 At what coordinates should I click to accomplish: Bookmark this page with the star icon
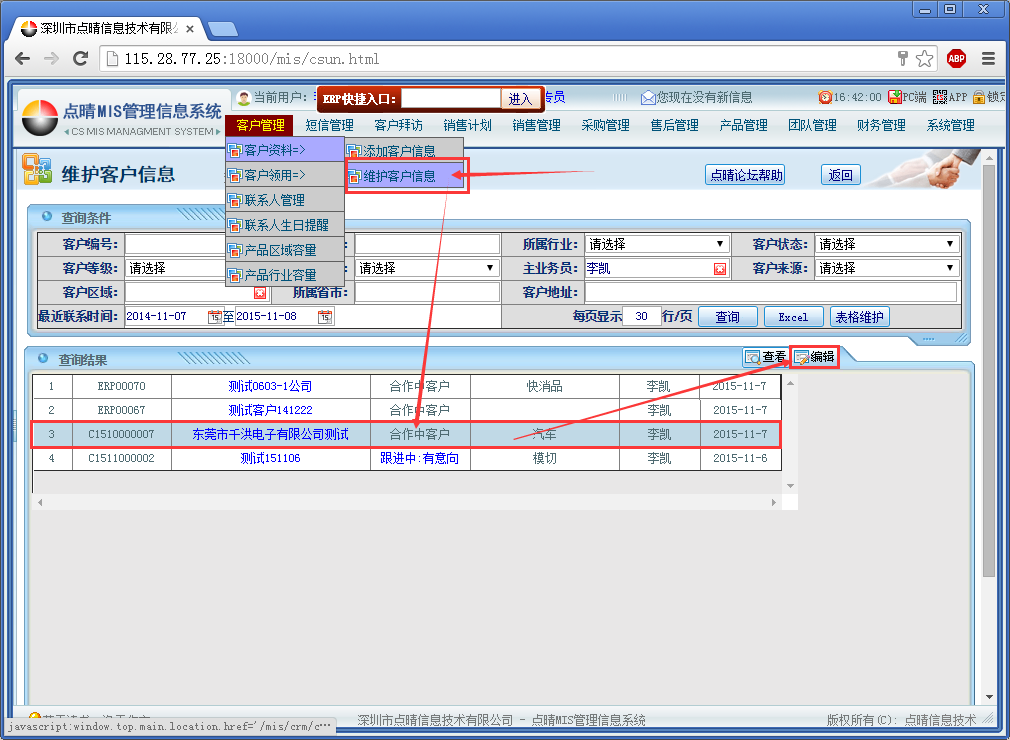(x=925, y=59)
